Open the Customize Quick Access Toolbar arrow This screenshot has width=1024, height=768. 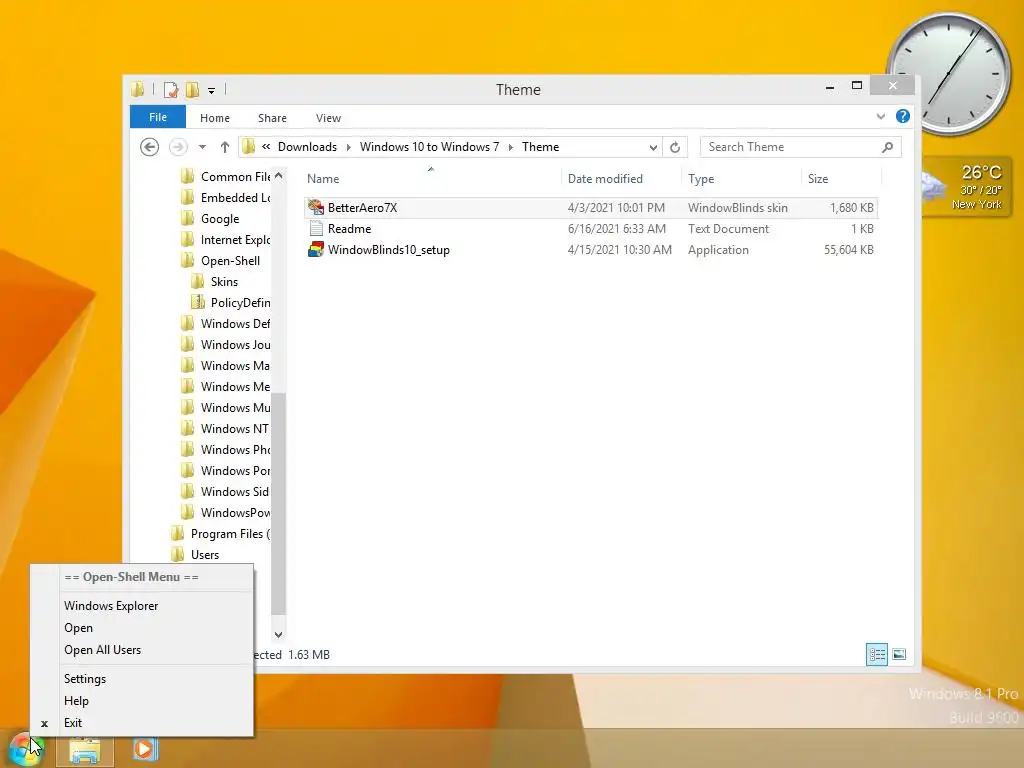(x=211, y=91)
